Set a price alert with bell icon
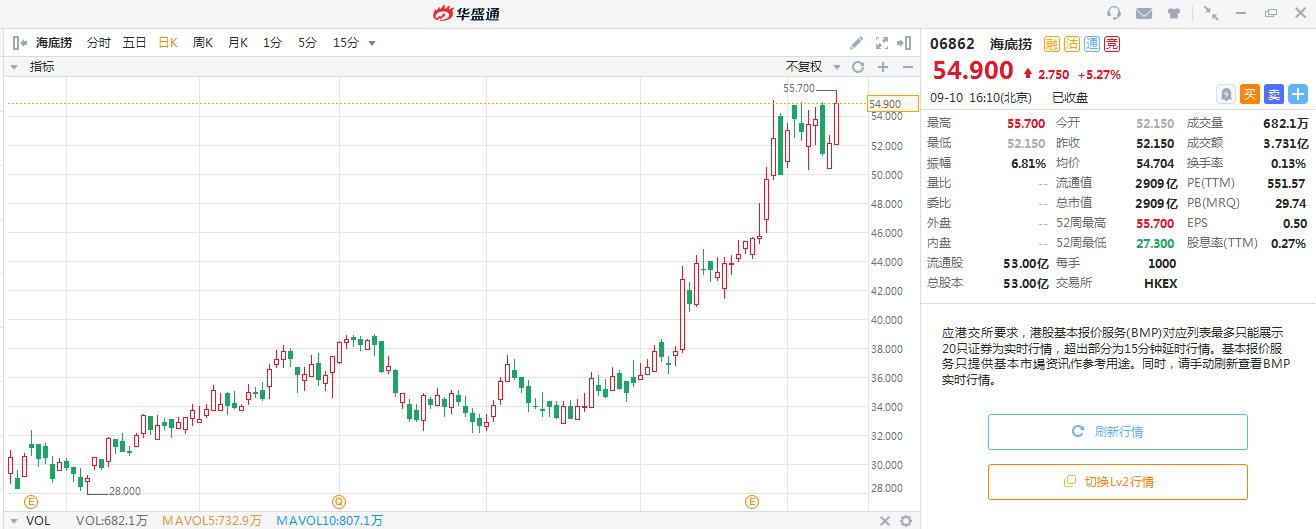This screenshot has height=529, width=1316. click(x=1226, y=94)
